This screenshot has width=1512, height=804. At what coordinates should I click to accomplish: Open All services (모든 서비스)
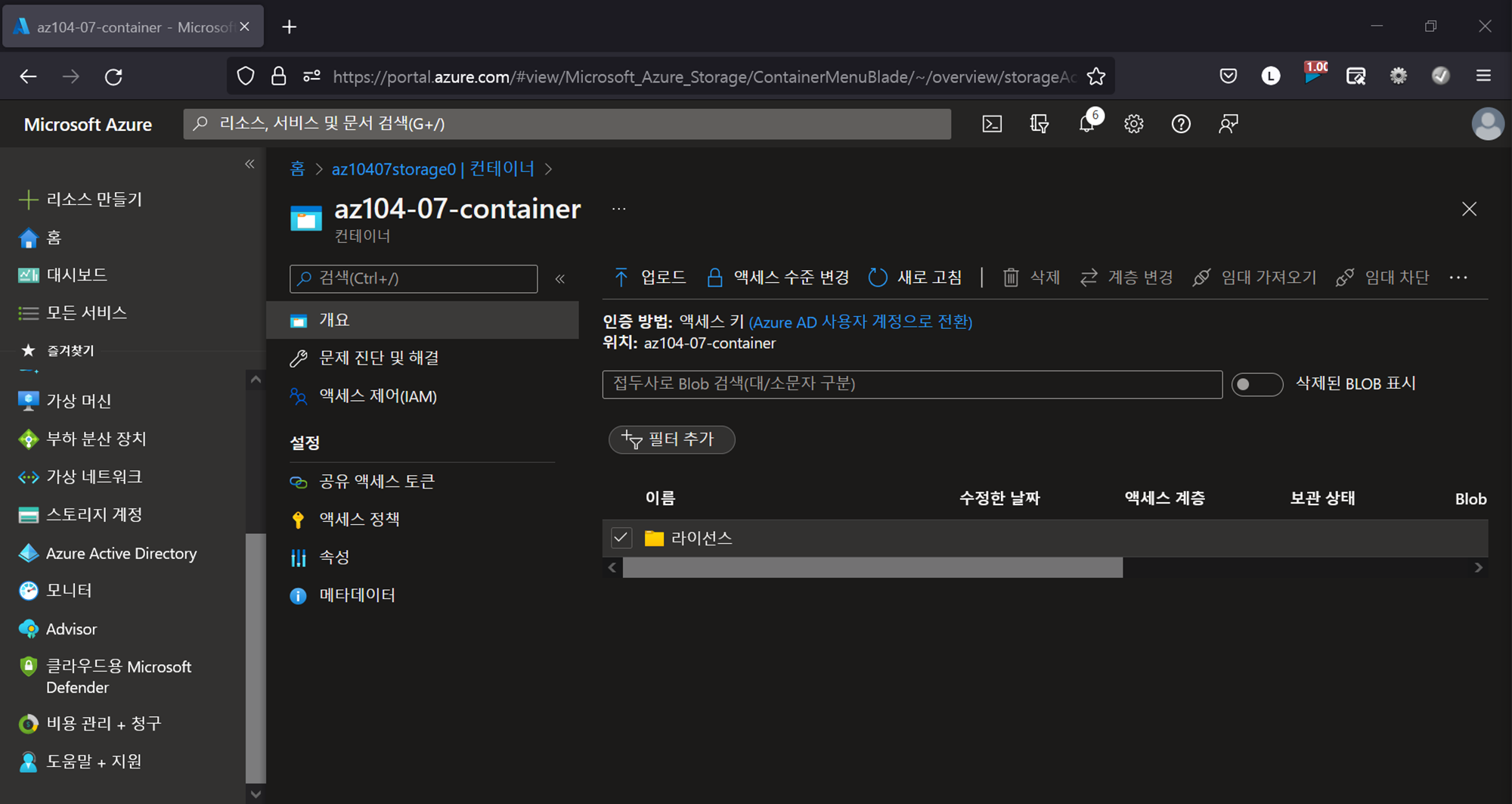point(72,313)
